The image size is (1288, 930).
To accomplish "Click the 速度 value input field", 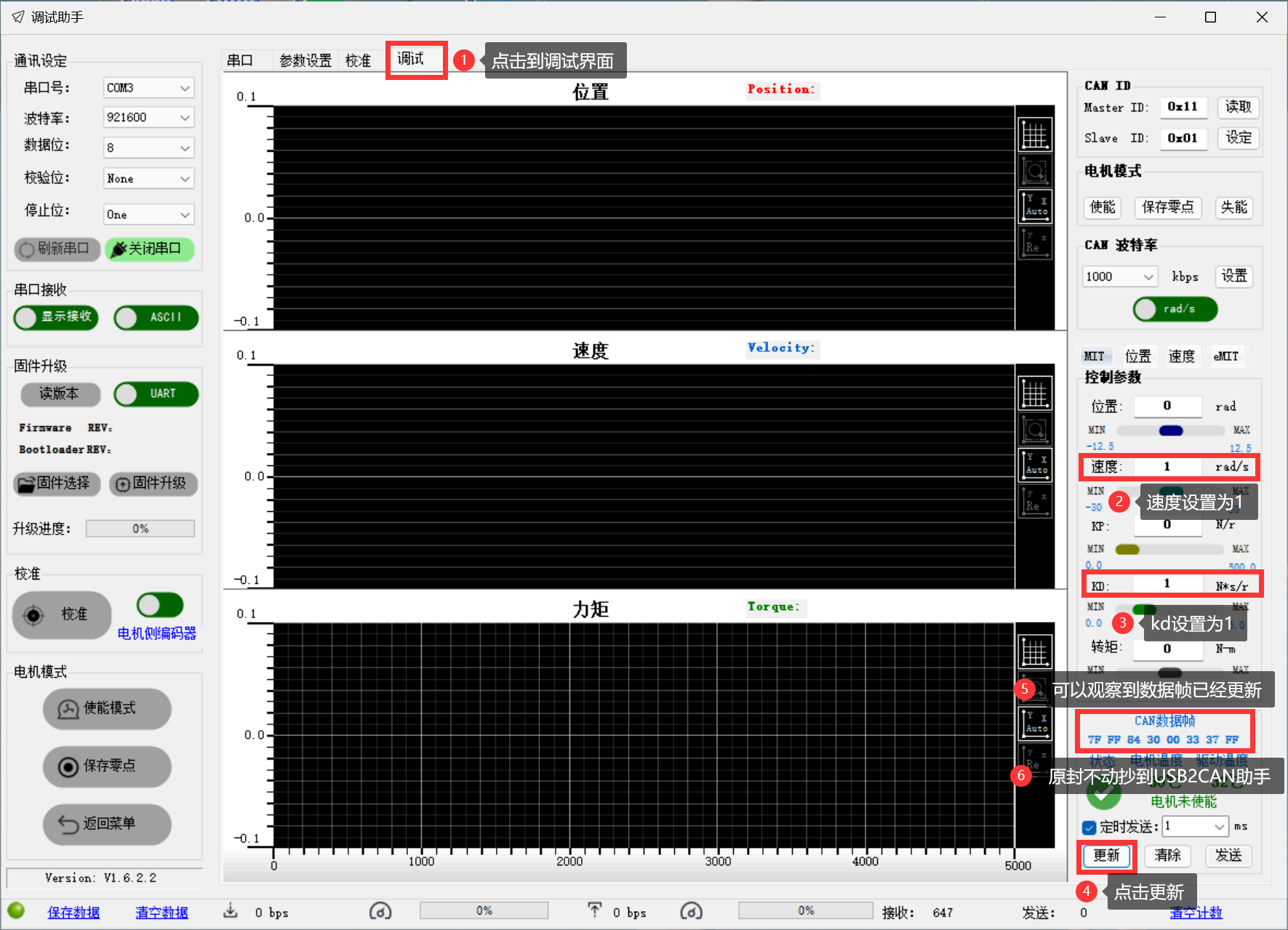I will [x=1167, y=467].
